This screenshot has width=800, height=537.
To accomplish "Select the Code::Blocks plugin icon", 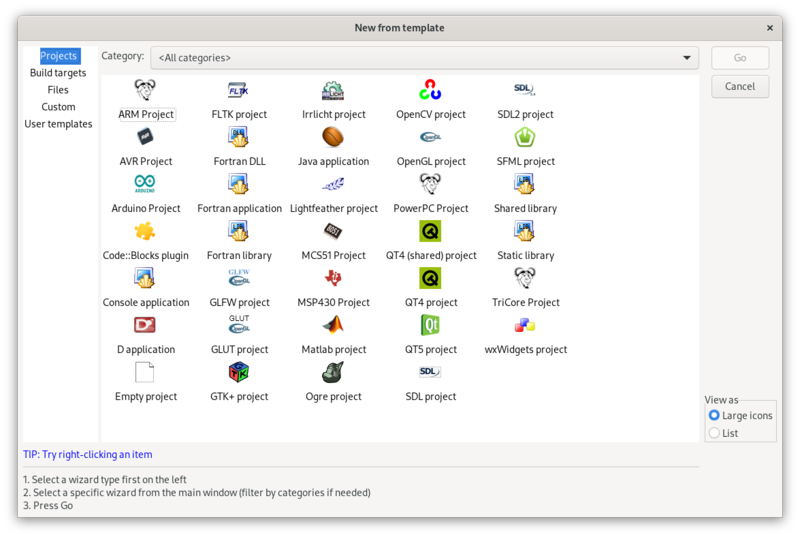I will (146, 232).
